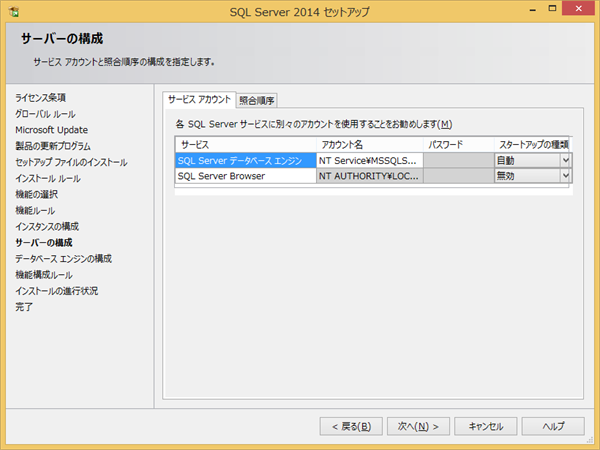
Task: Click the スタートアップの種類 column header
Action: pos(532,145)
